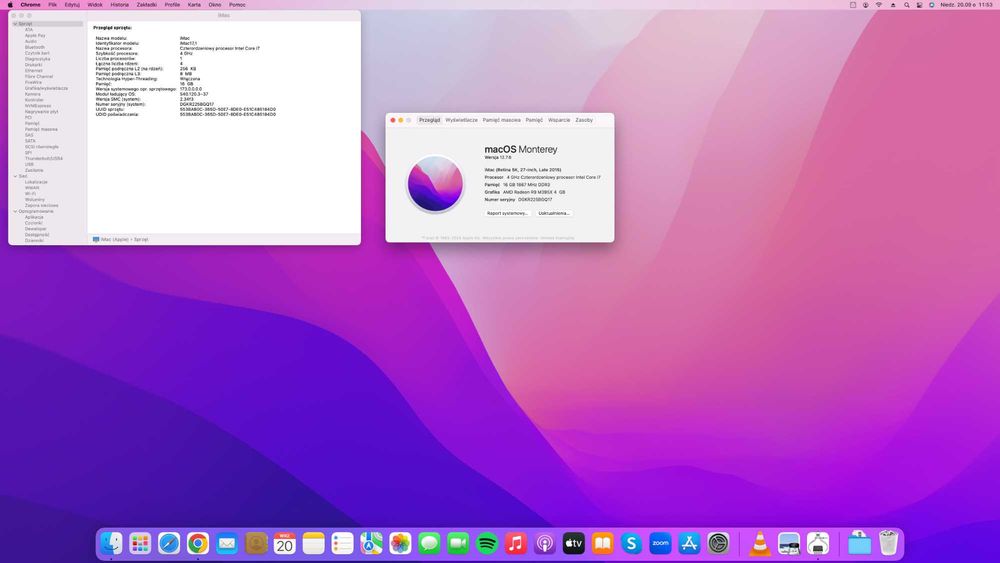Open the Mail app in Dock

coord(227,543)
